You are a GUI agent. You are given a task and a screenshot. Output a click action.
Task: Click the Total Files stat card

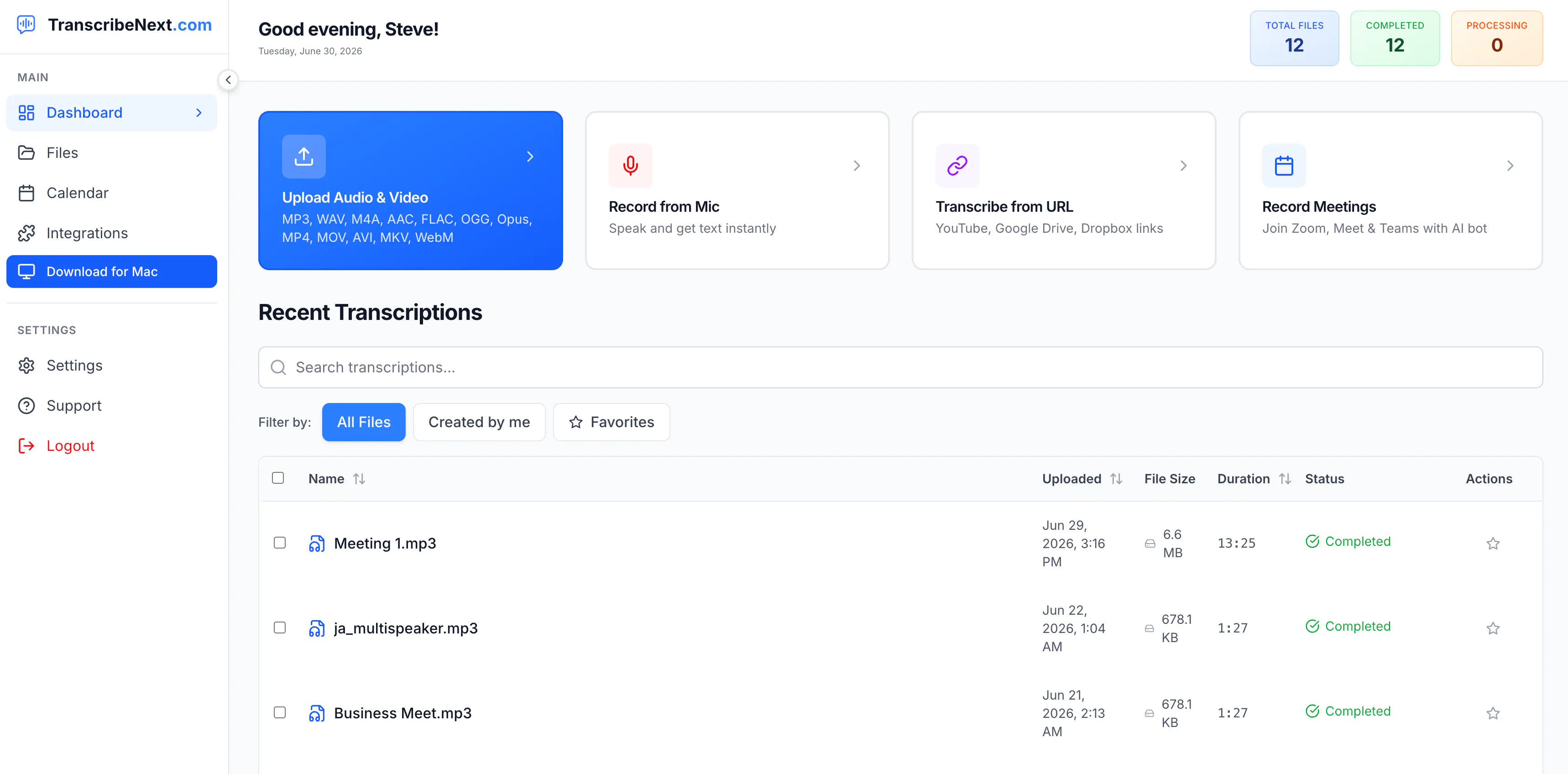[1294, 38]
